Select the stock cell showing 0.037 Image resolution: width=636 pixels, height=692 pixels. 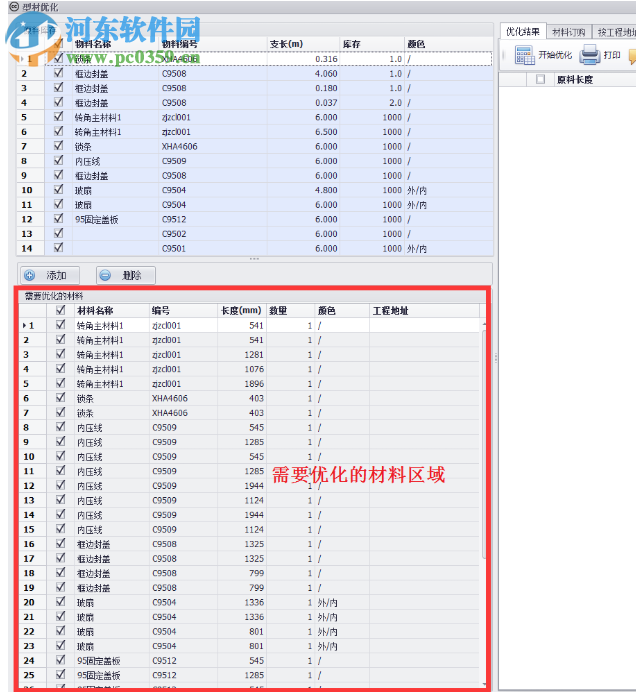(303, 103)
